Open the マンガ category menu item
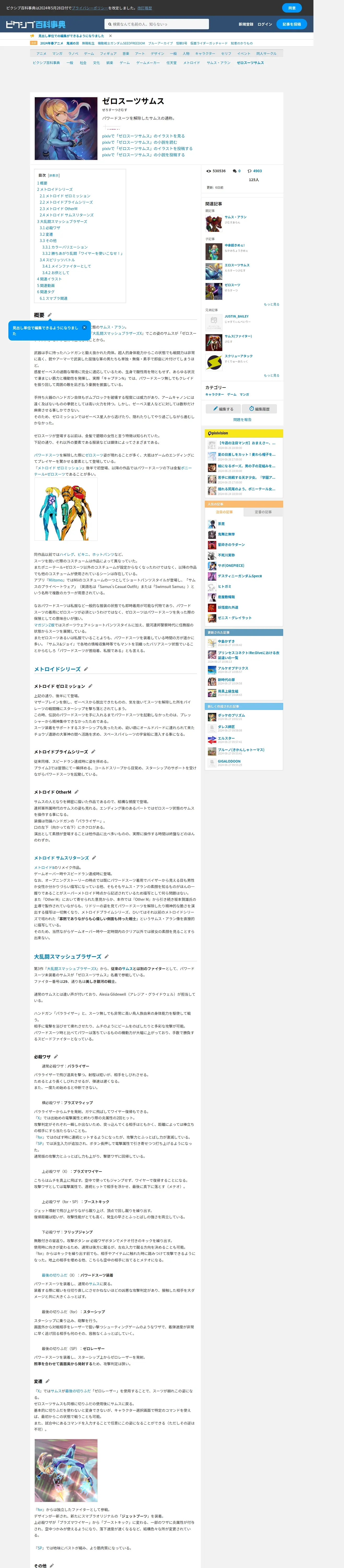The height and width of the screenshot is (1568, 344). [x=57, y=54]
